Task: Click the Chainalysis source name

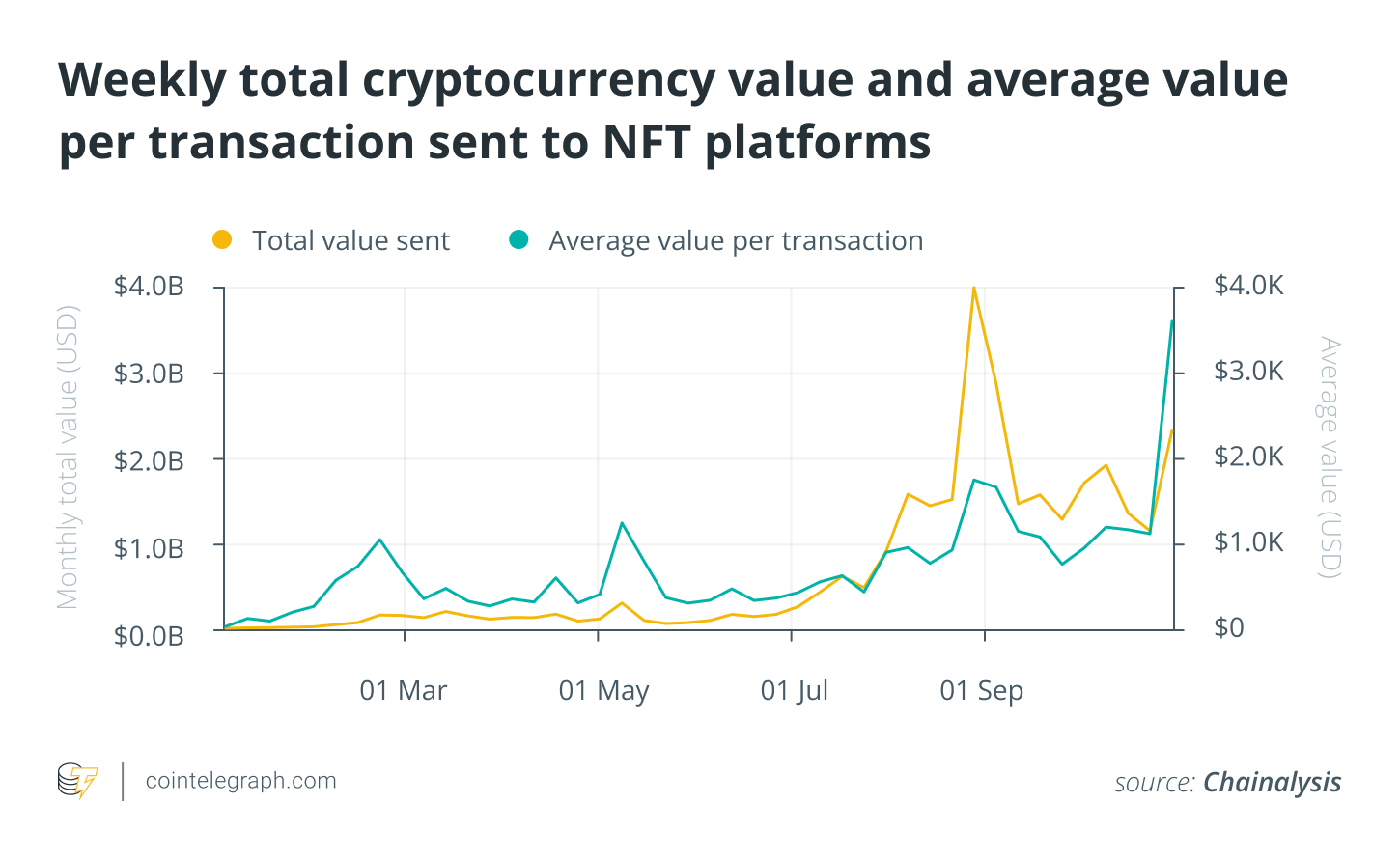Action: click(x=1272, y=782)
